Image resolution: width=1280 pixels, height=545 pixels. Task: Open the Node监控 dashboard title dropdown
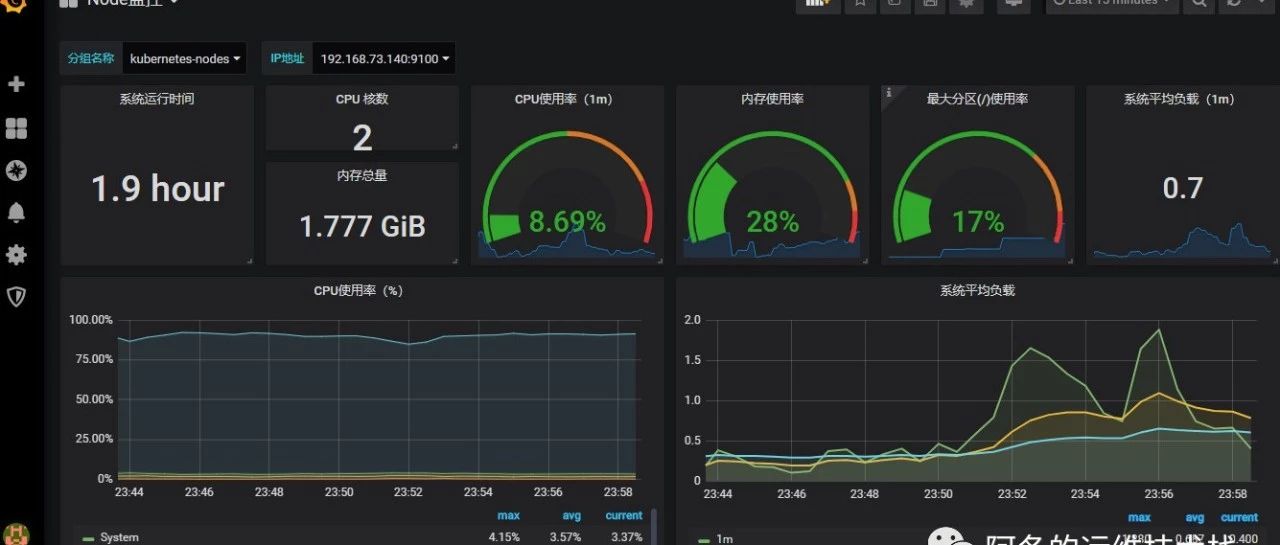pos(120,4)
